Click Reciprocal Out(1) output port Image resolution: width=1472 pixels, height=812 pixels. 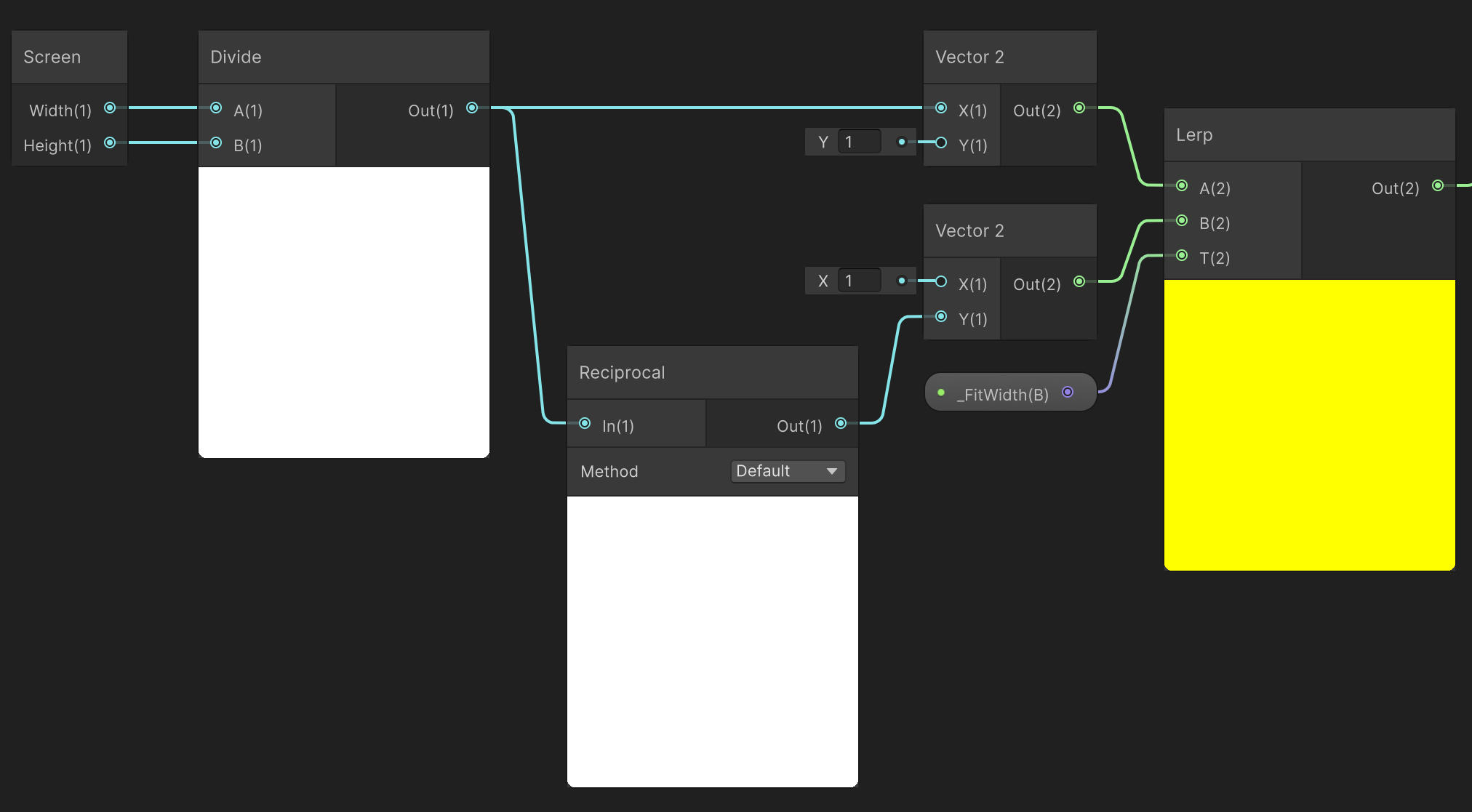pos(841,423)
